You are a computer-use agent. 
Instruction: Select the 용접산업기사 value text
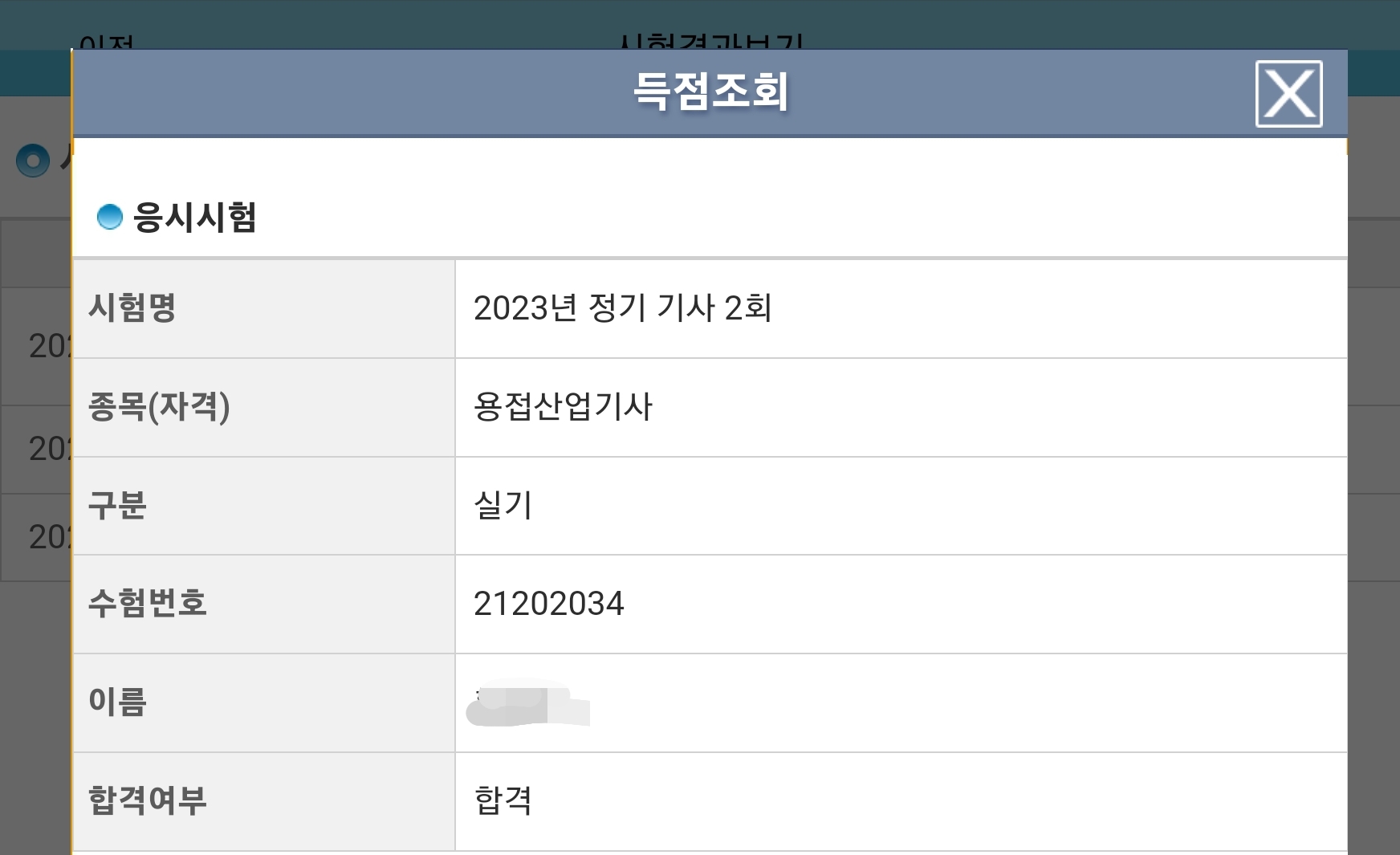coord(563,407)
